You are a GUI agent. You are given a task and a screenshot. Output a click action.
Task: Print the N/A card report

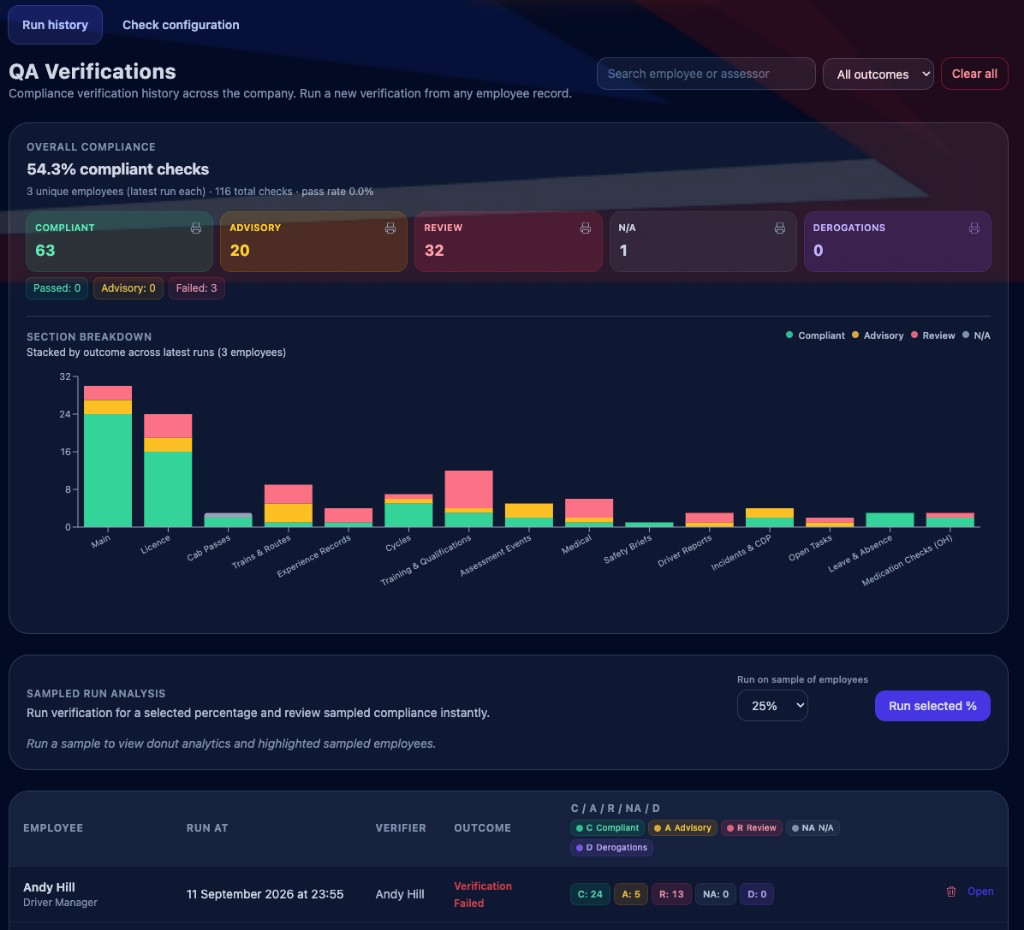tap(780, 228)
